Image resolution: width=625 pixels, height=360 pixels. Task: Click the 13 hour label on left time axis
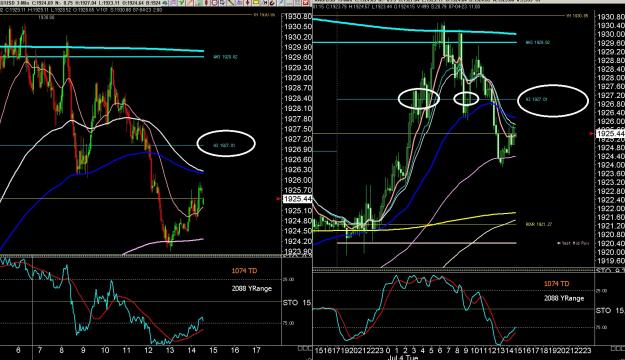coord(170,350)
